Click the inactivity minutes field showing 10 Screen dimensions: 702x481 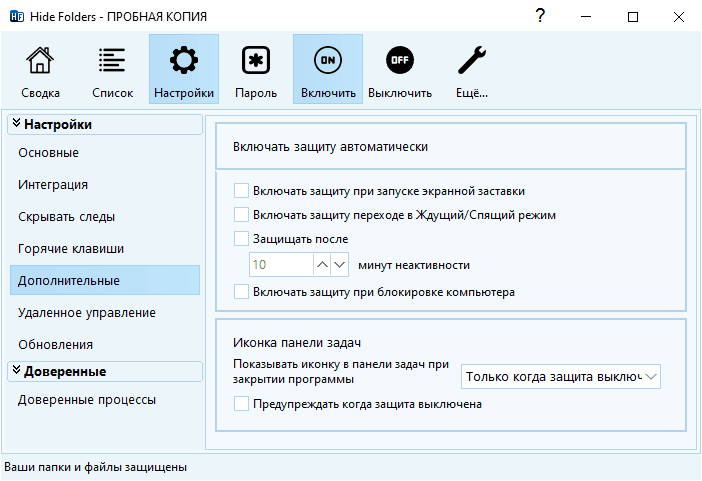pos(281,265)
